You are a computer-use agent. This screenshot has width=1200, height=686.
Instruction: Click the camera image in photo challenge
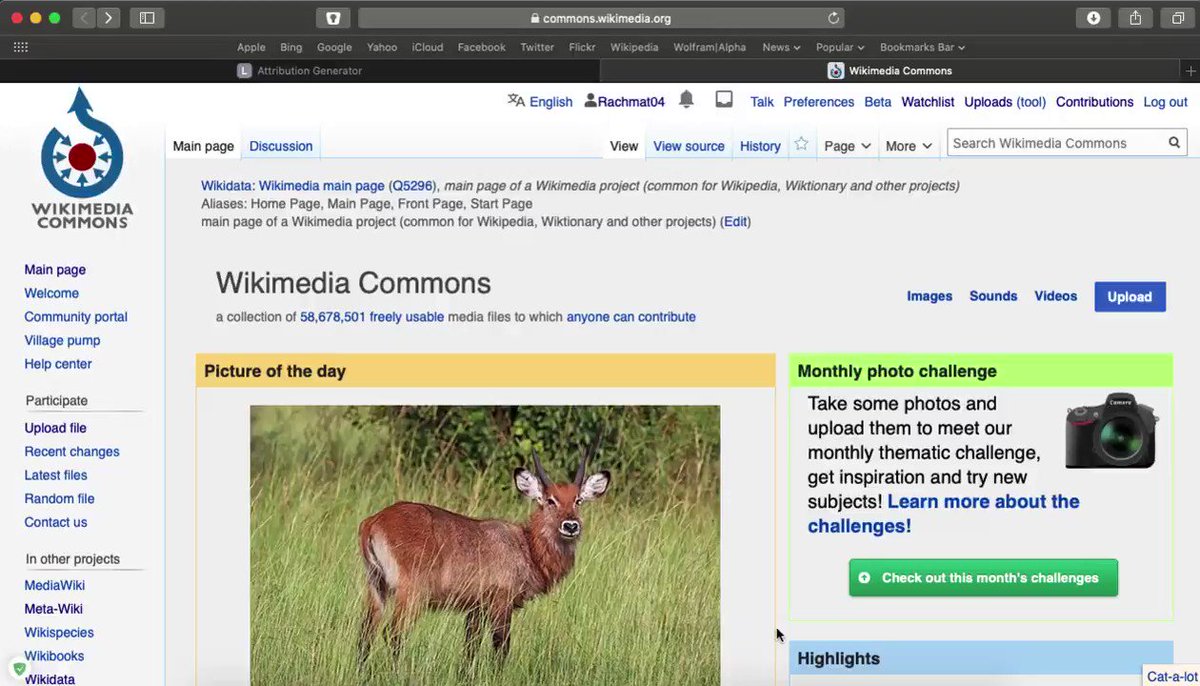coord(1111,431)
